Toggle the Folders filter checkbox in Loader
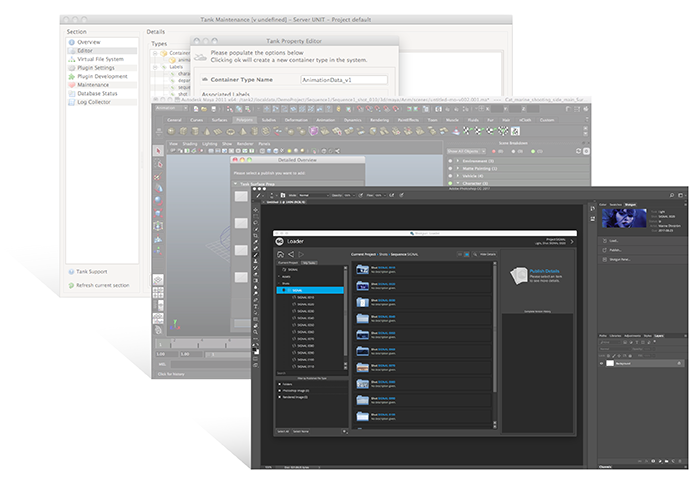This screenshot has height=486, width=700. (x=279, y=384)
